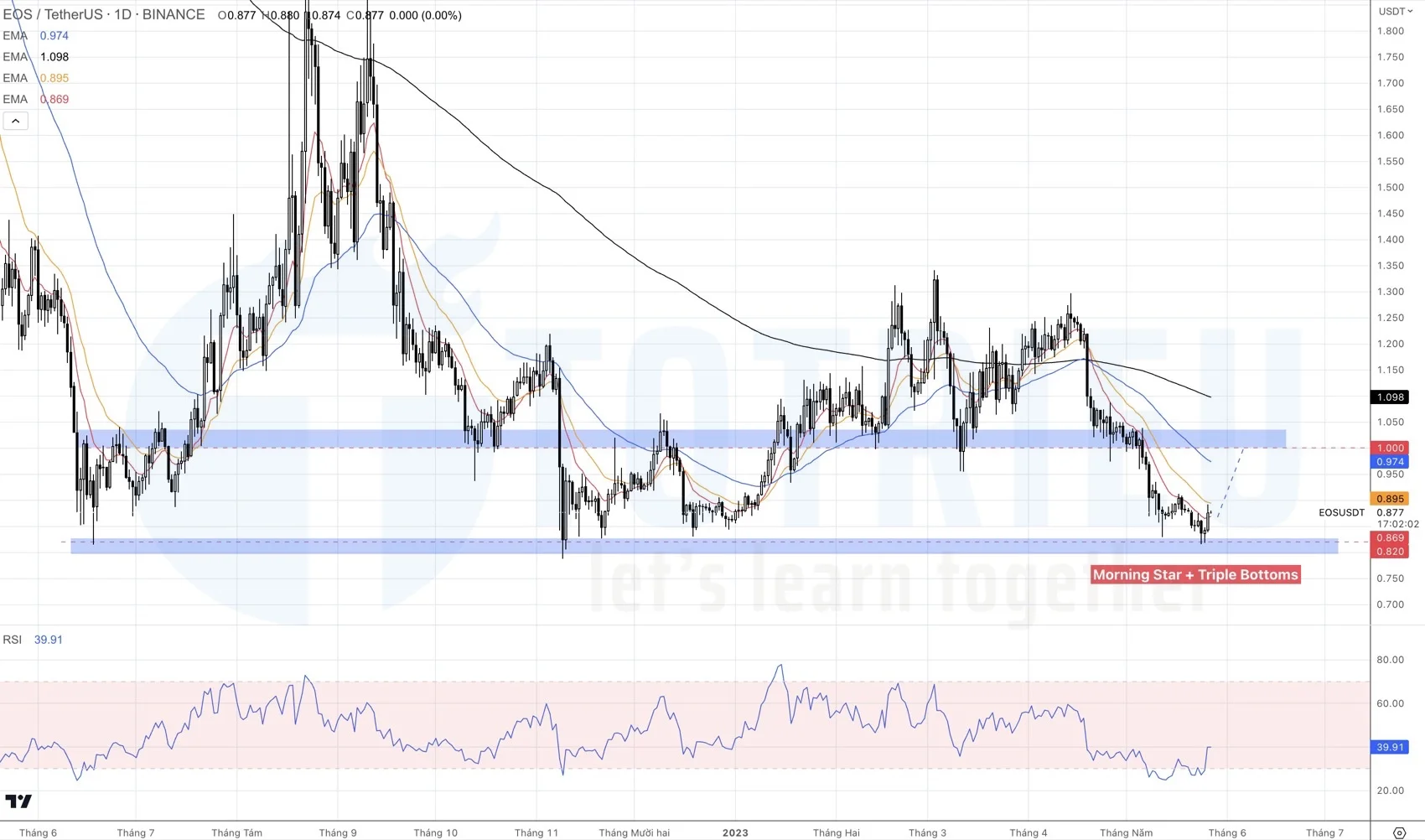
Task: Select the EMA 0.869 indicator legend
Action: (36, 99)
